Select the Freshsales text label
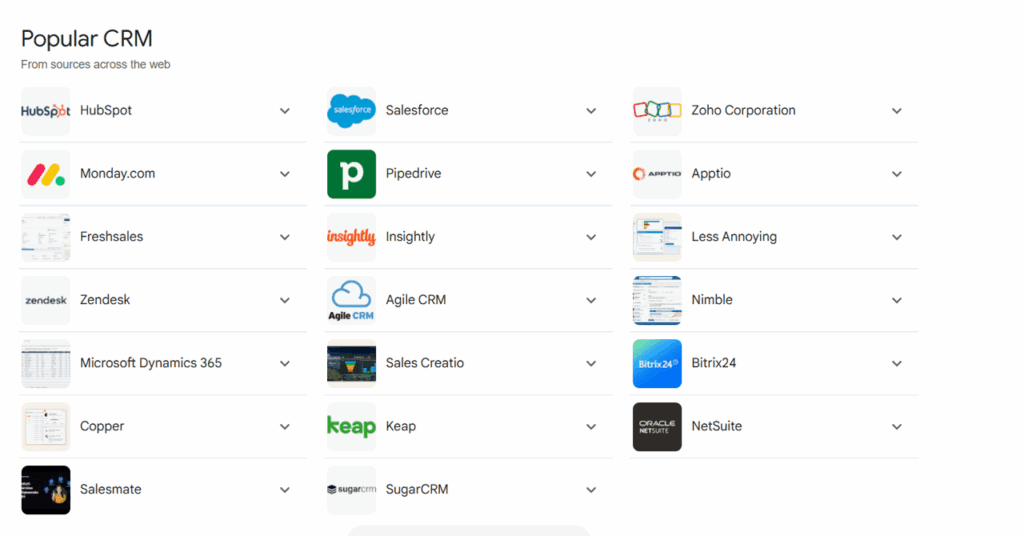 [111, 237]
